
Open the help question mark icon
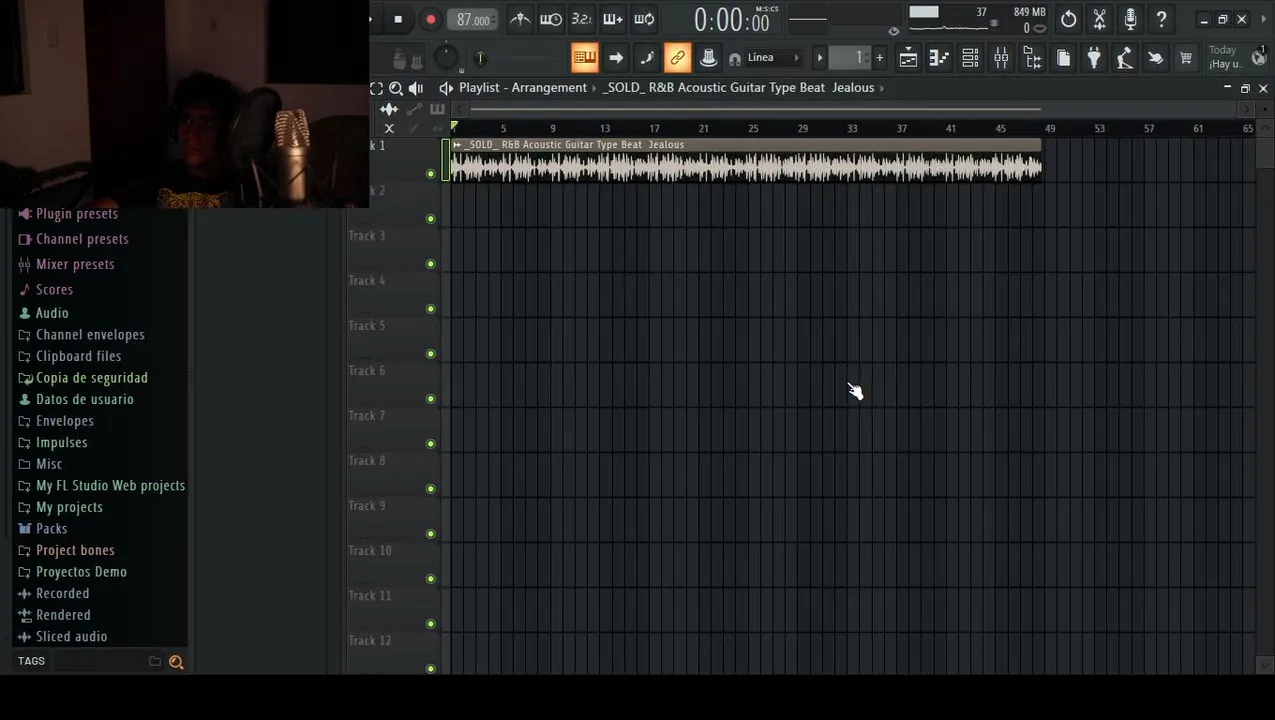[1161, 19]
